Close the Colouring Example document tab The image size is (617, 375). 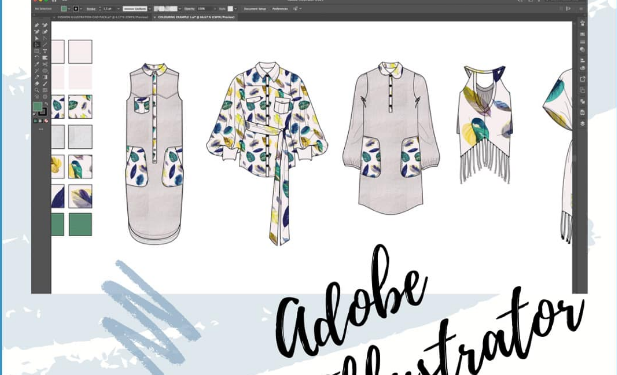tap(154, 17)
